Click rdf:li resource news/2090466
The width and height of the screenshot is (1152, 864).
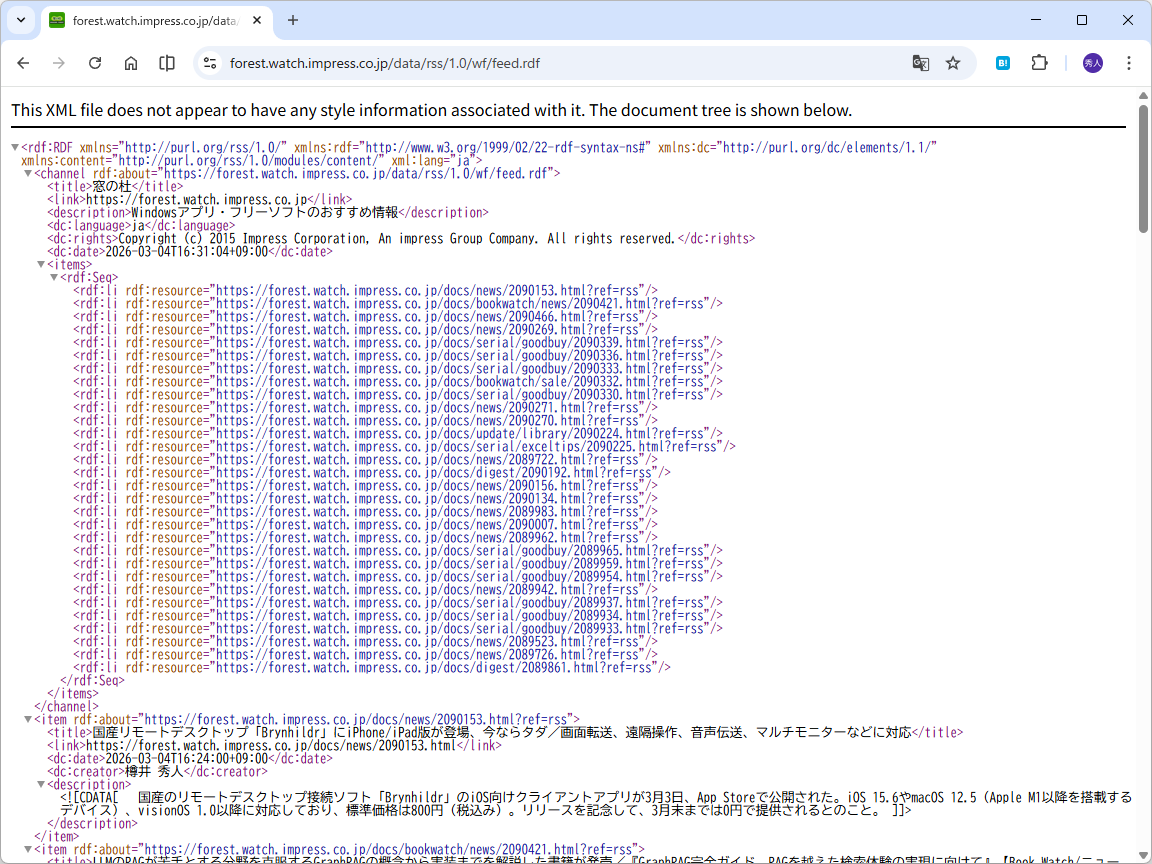pyautogui.click(x=365, y=317)
